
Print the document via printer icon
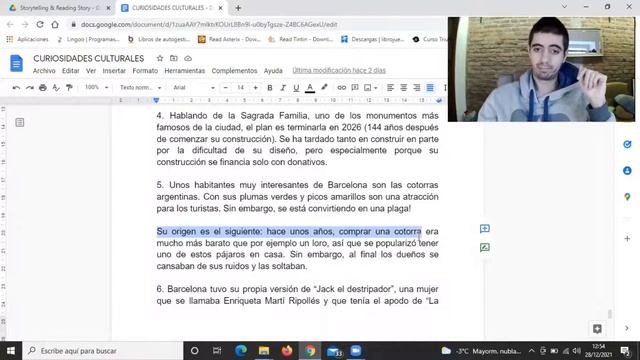(x=42, y=87)
